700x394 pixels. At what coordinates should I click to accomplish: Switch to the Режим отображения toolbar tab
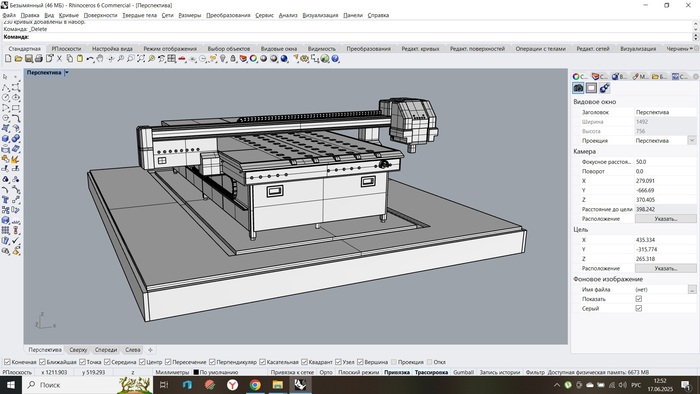coord(170,49)
